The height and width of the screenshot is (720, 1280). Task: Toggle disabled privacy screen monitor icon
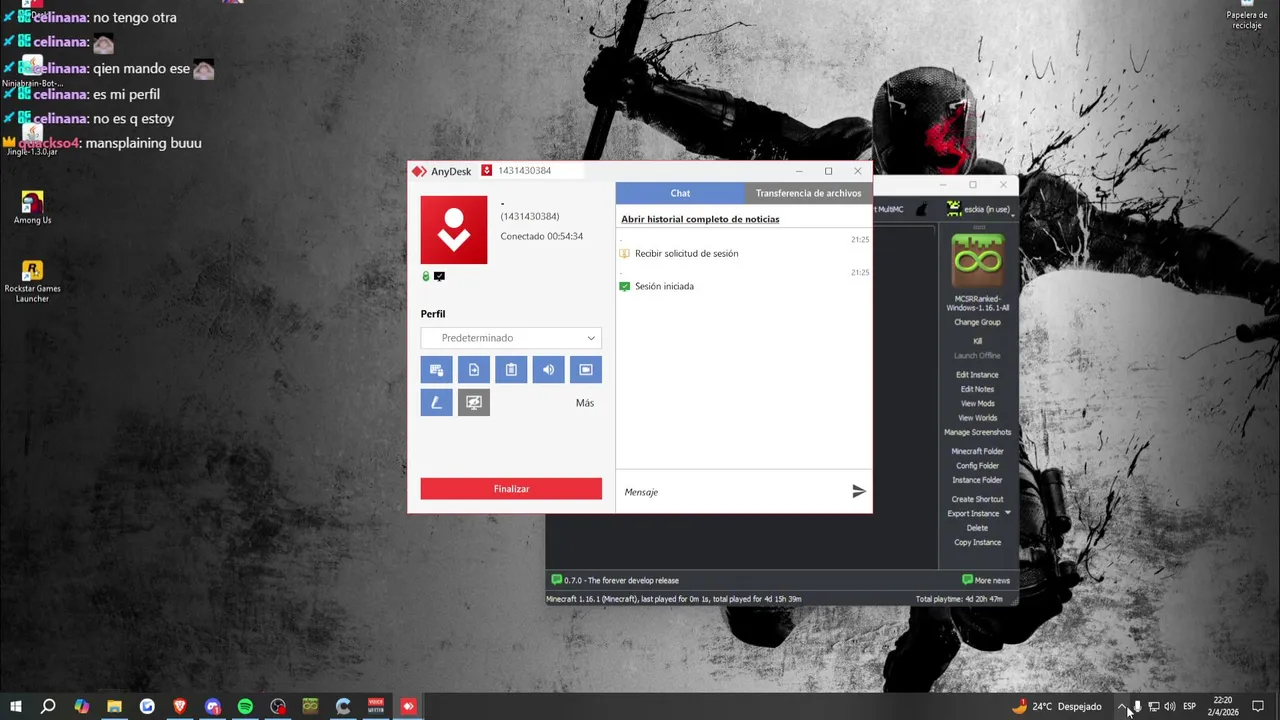474,403
